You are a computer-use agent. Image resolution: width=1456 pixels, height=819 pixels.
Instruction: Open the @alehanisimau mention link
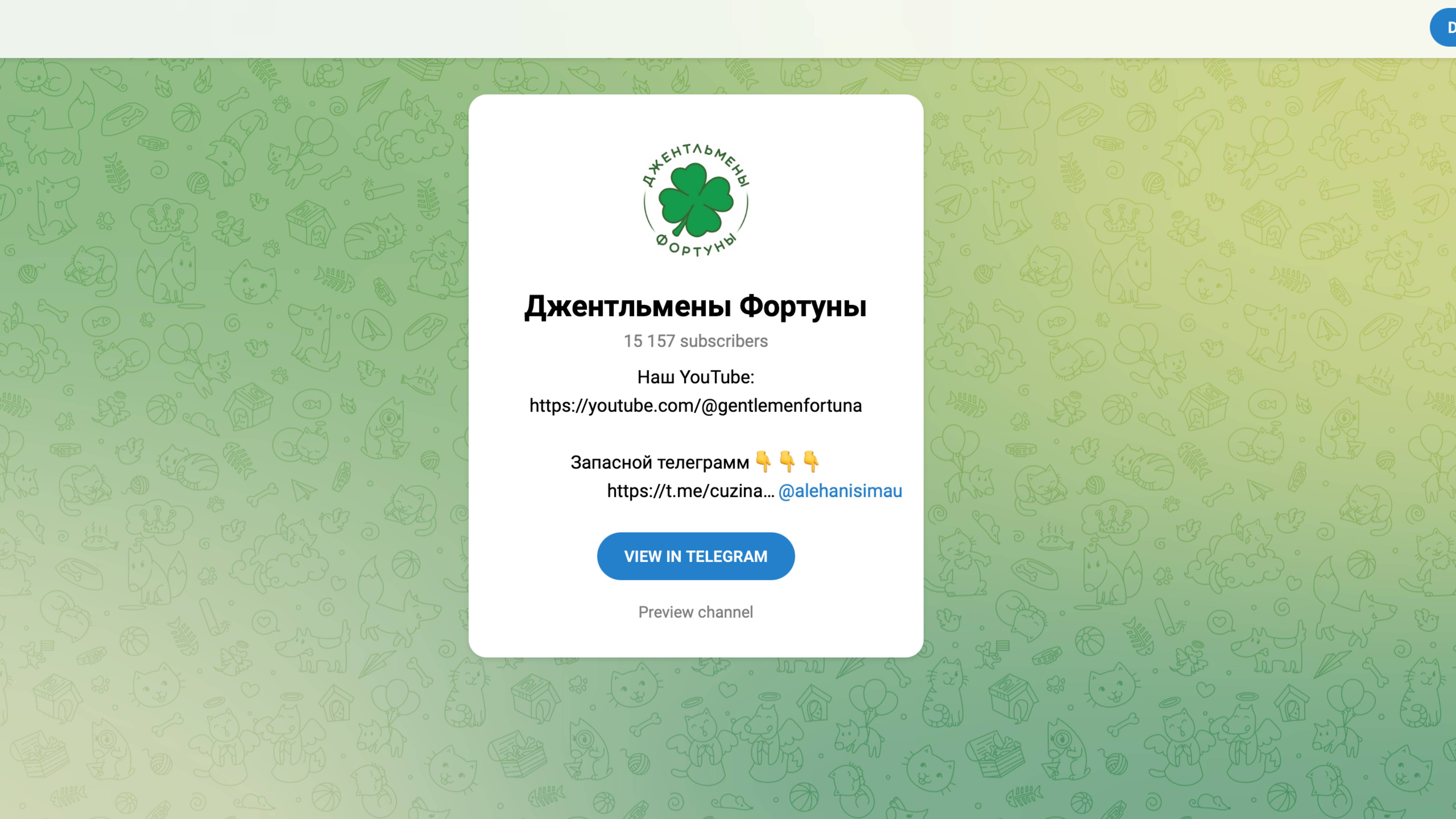[x=840, y=491]
